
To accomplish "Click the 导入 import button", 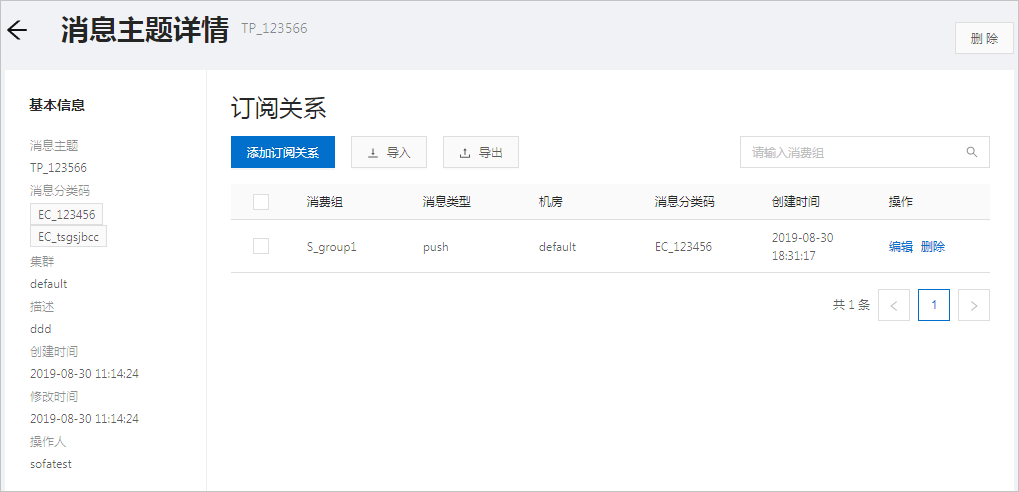I will click(x=389, y=152).
